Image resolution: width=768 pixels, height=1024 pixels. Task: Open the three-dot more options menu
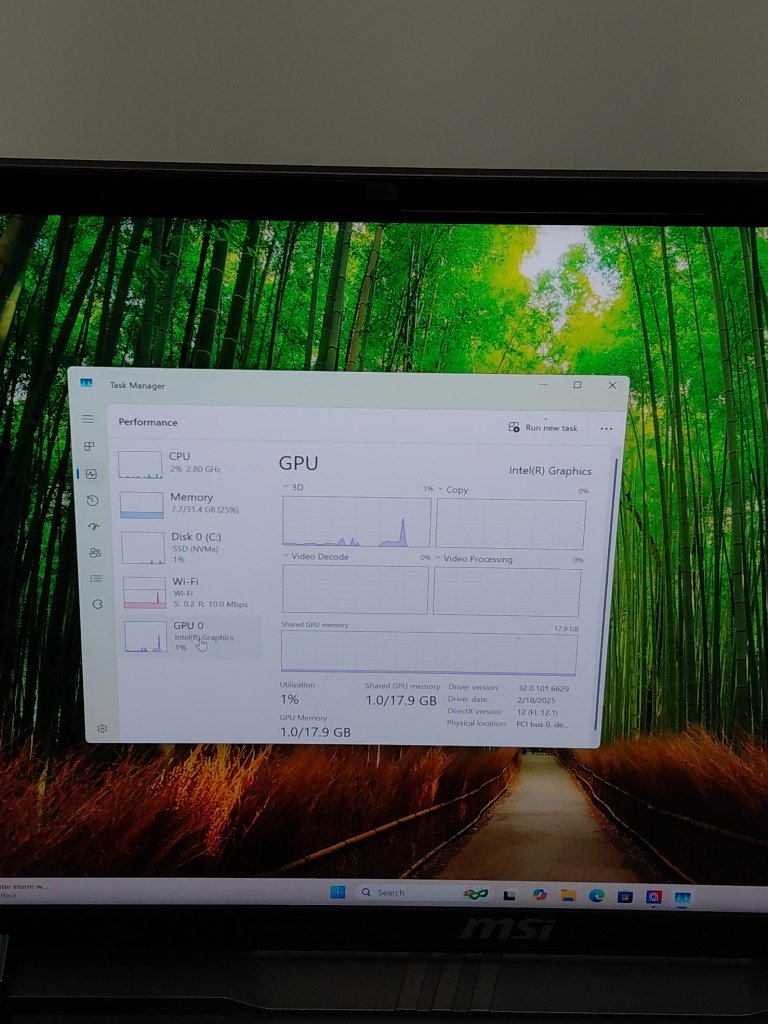tap(606, 429)
